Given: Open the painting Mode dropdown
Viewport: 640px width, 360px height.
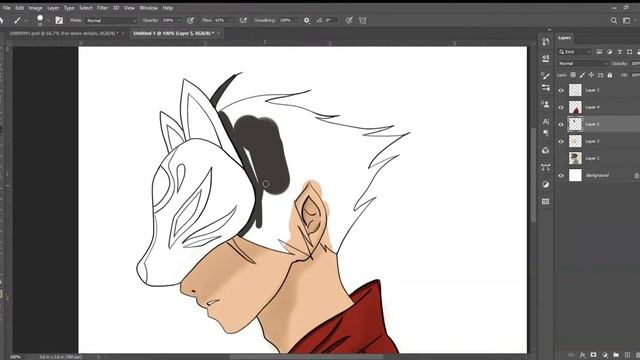Looking at the screenshot, I should (x=111, y=20).
